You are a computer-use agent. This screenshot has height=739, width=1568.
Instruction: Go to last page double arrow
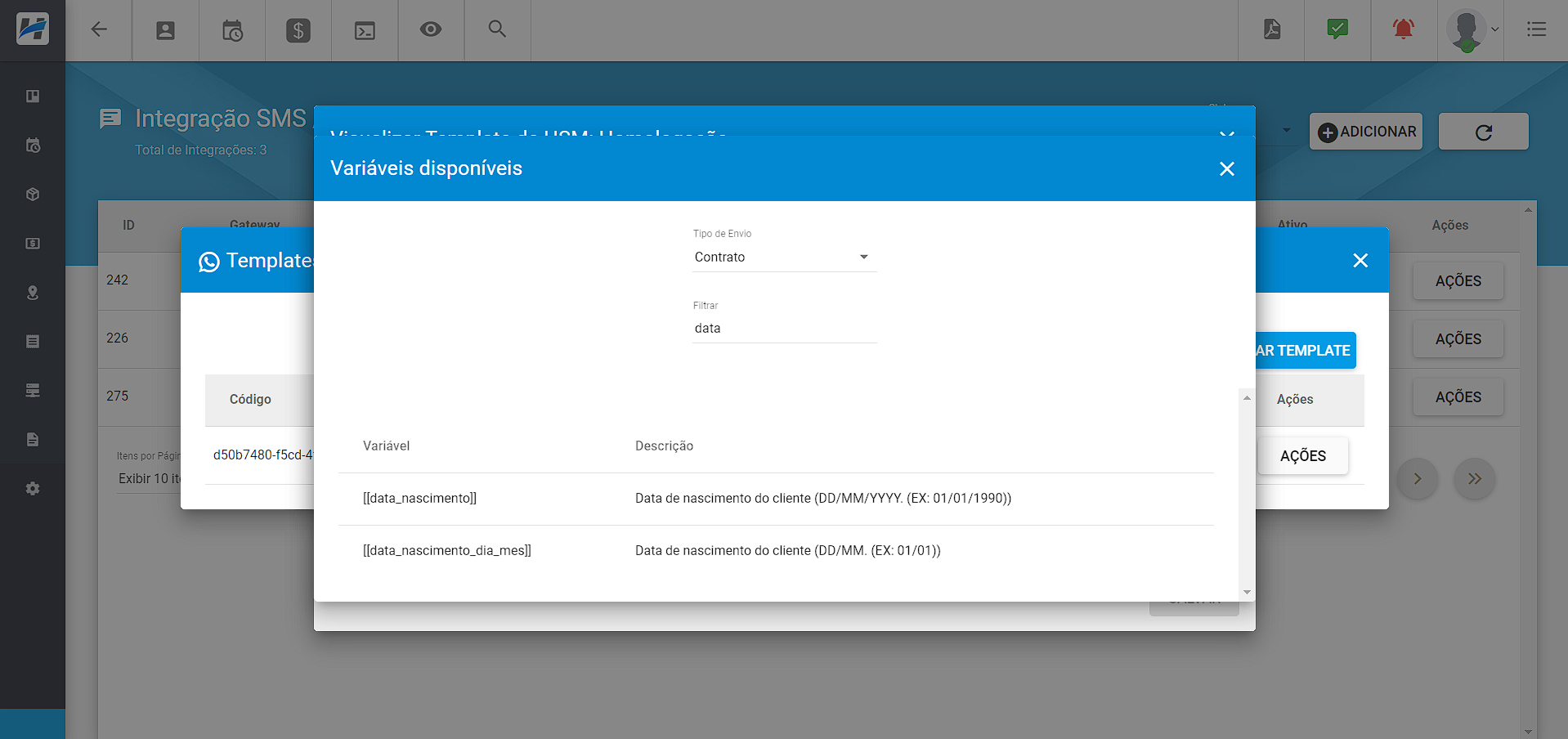click(x=1475, y=479)
